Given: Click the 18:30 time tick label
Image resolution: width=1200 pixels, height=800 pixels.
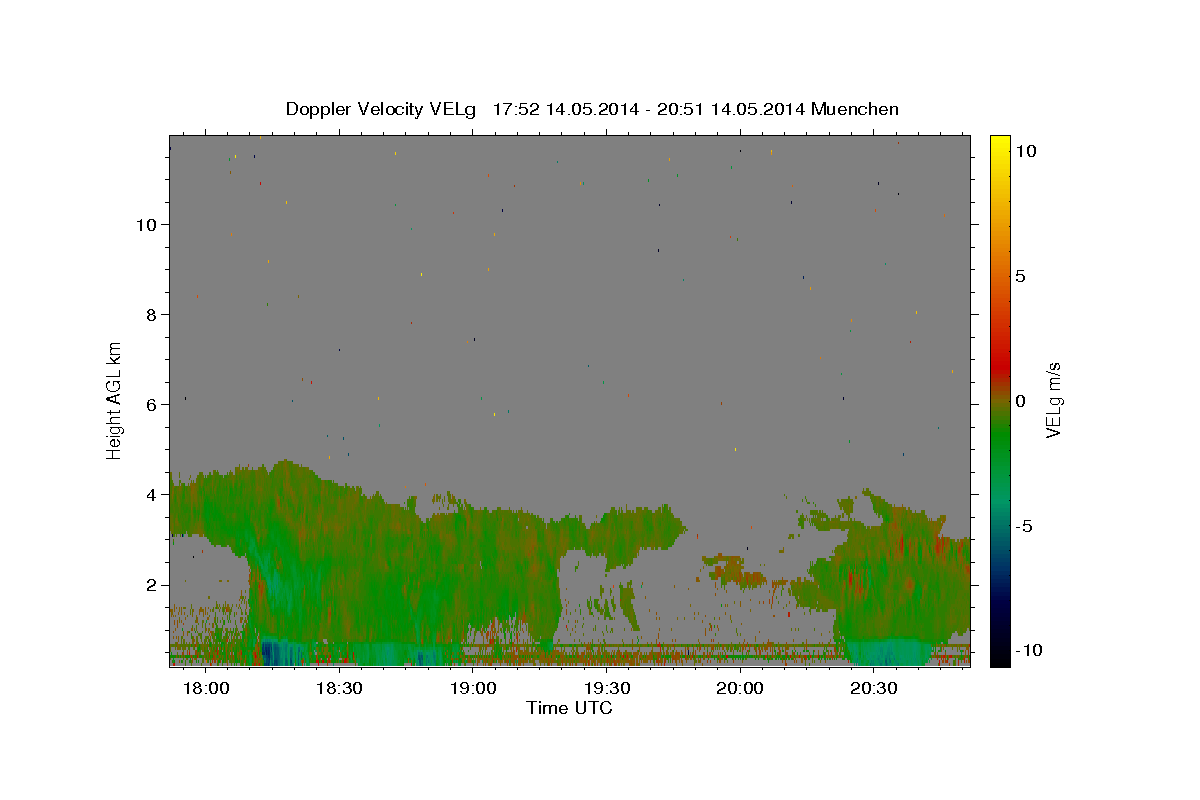Looking at the screenshot, I should (x=341, y=689).
